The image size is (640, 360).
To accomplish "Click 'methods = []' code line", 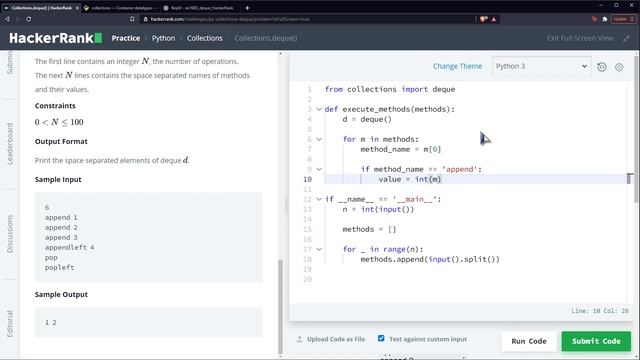I will (x=369, y=229).
